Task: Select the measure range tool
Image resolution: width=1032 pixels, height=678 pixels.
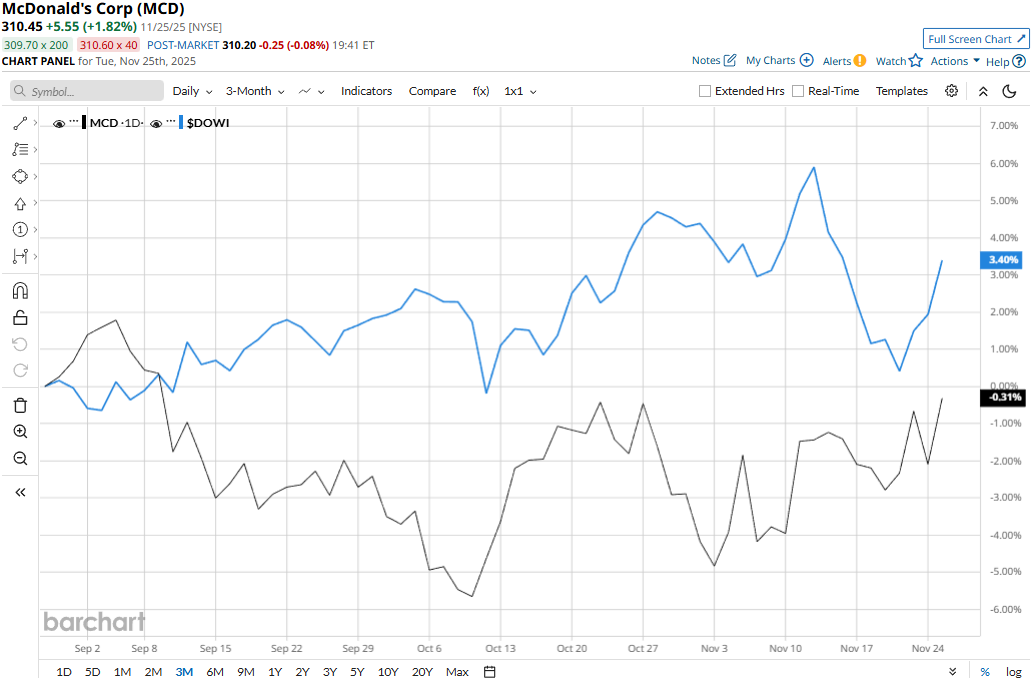Action: tap(20, 256)
